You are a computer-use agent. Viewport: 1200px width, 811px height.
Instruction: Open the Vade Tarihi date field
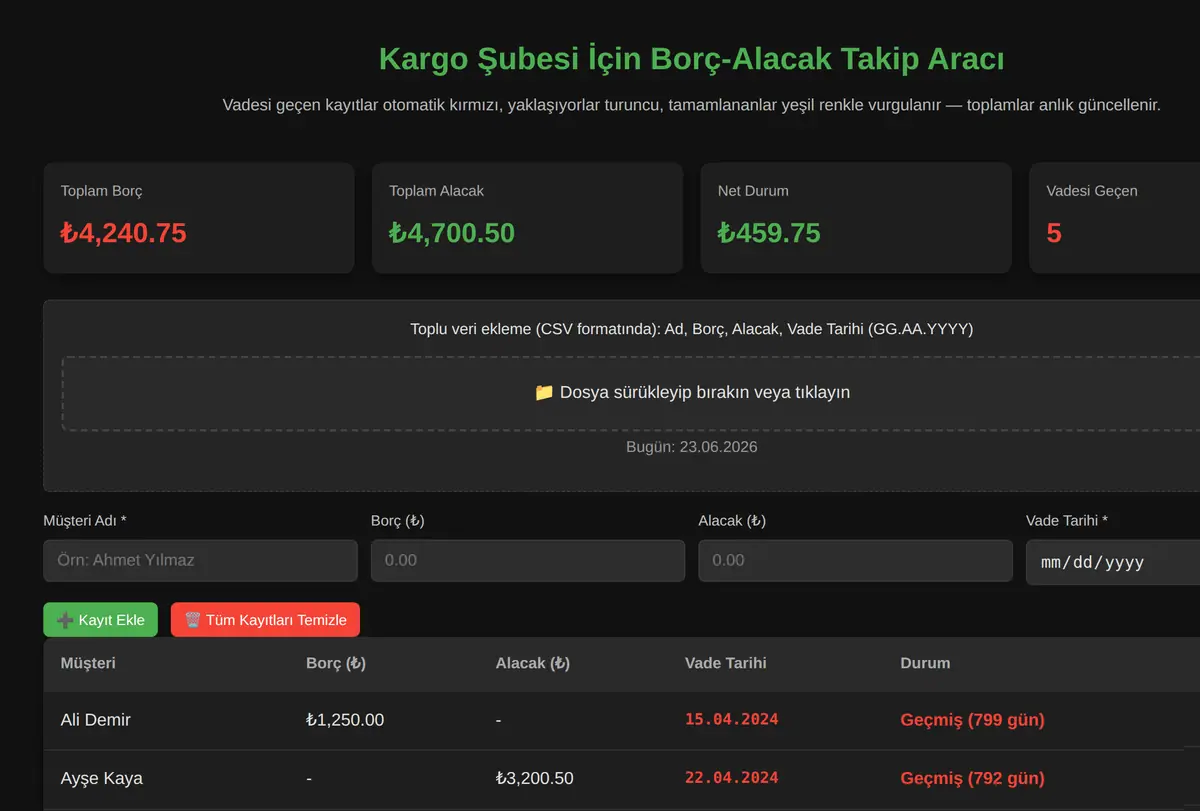point(1113,562)
